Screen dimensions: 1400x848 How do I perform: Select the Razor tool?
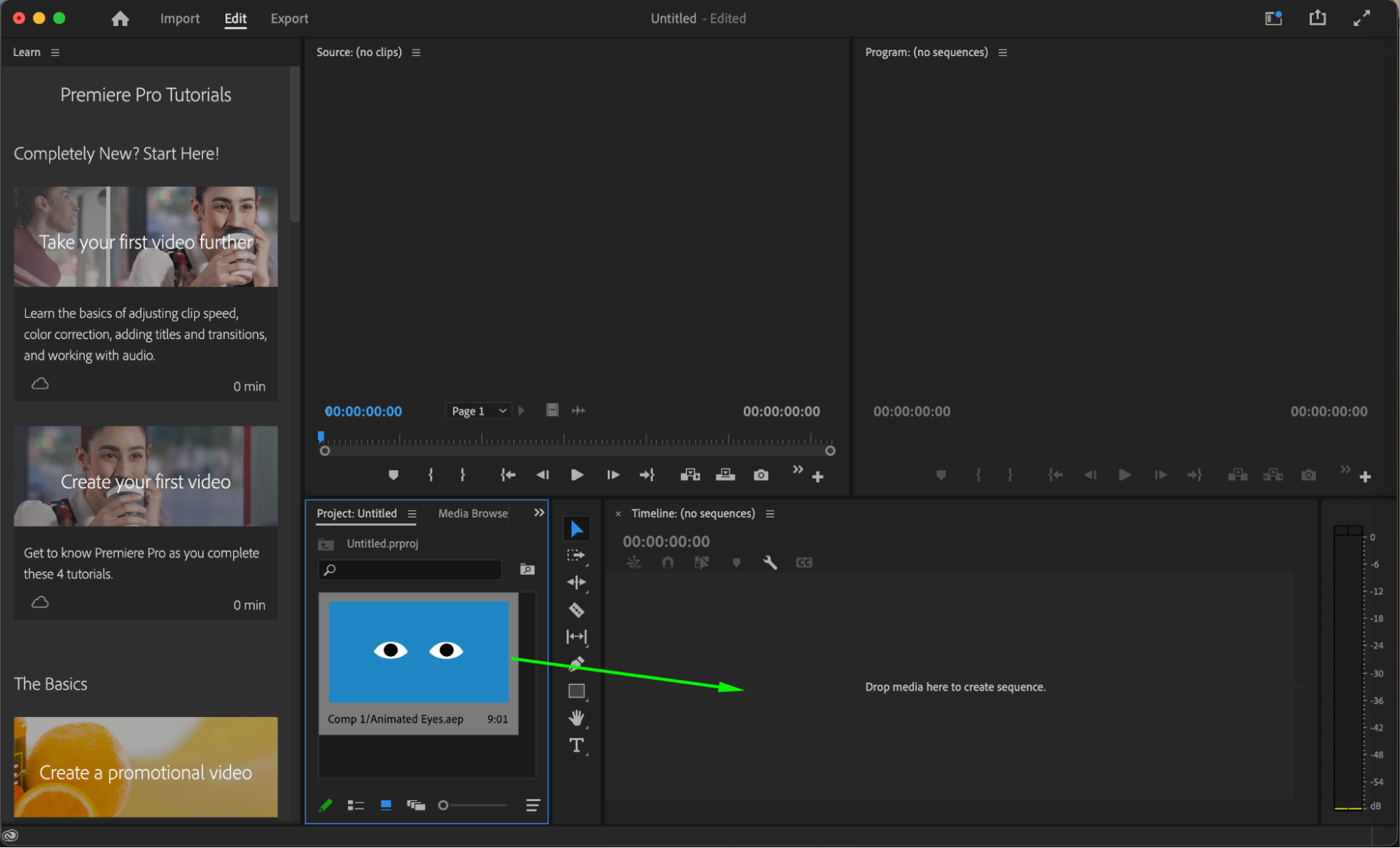tap(576, 610)
